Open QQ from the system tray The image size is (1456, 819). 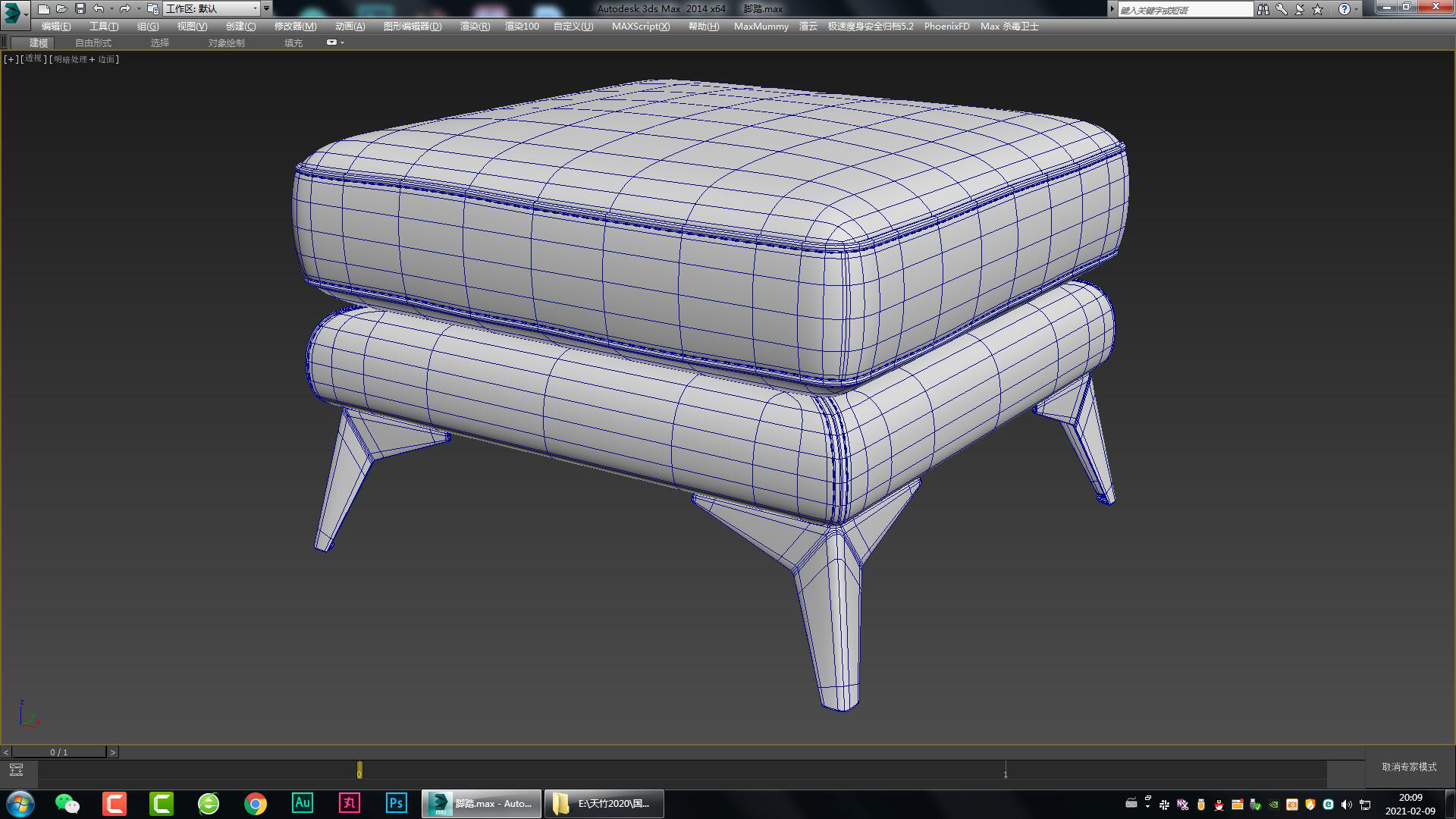click(x=1219, y=805)
